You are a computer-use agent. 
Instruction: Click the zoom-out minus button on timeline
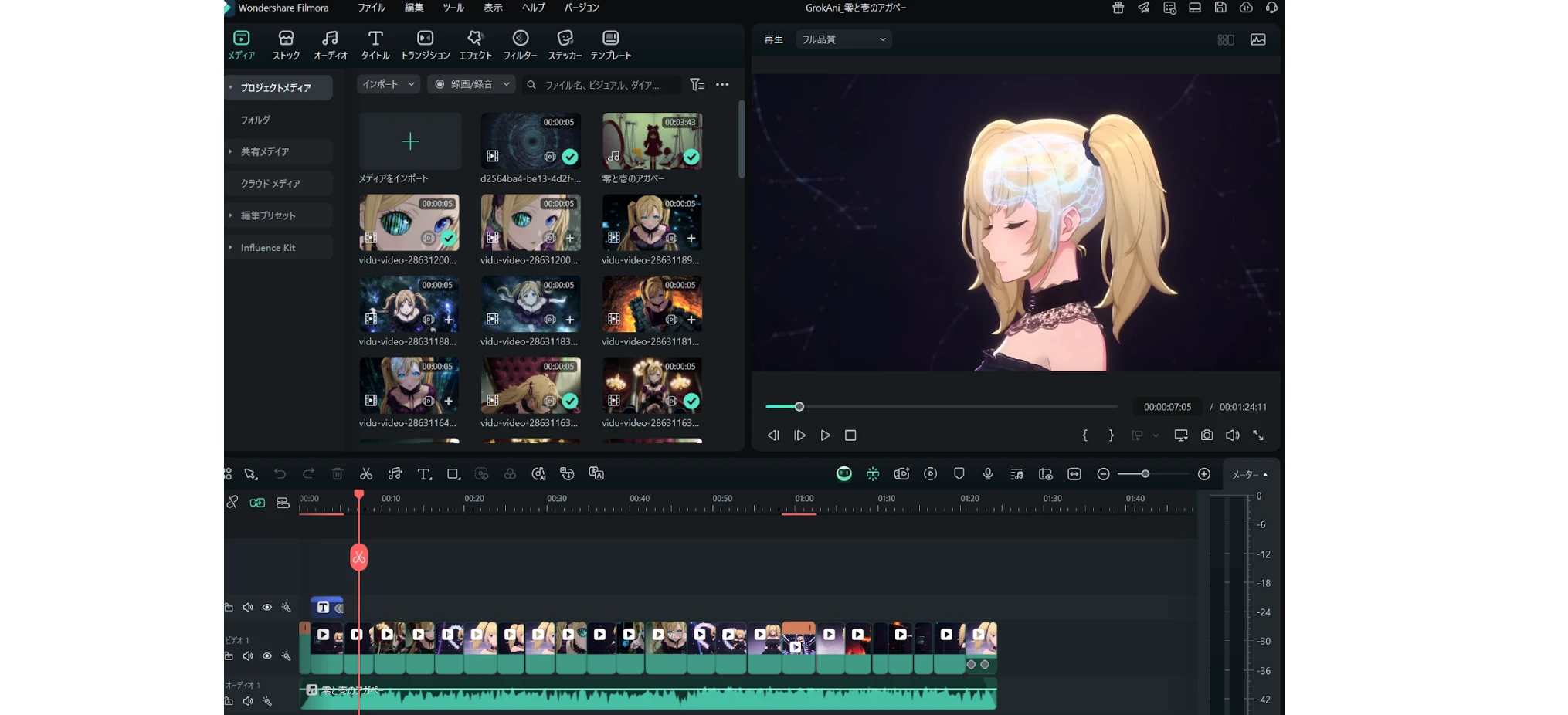point(1104,474)
